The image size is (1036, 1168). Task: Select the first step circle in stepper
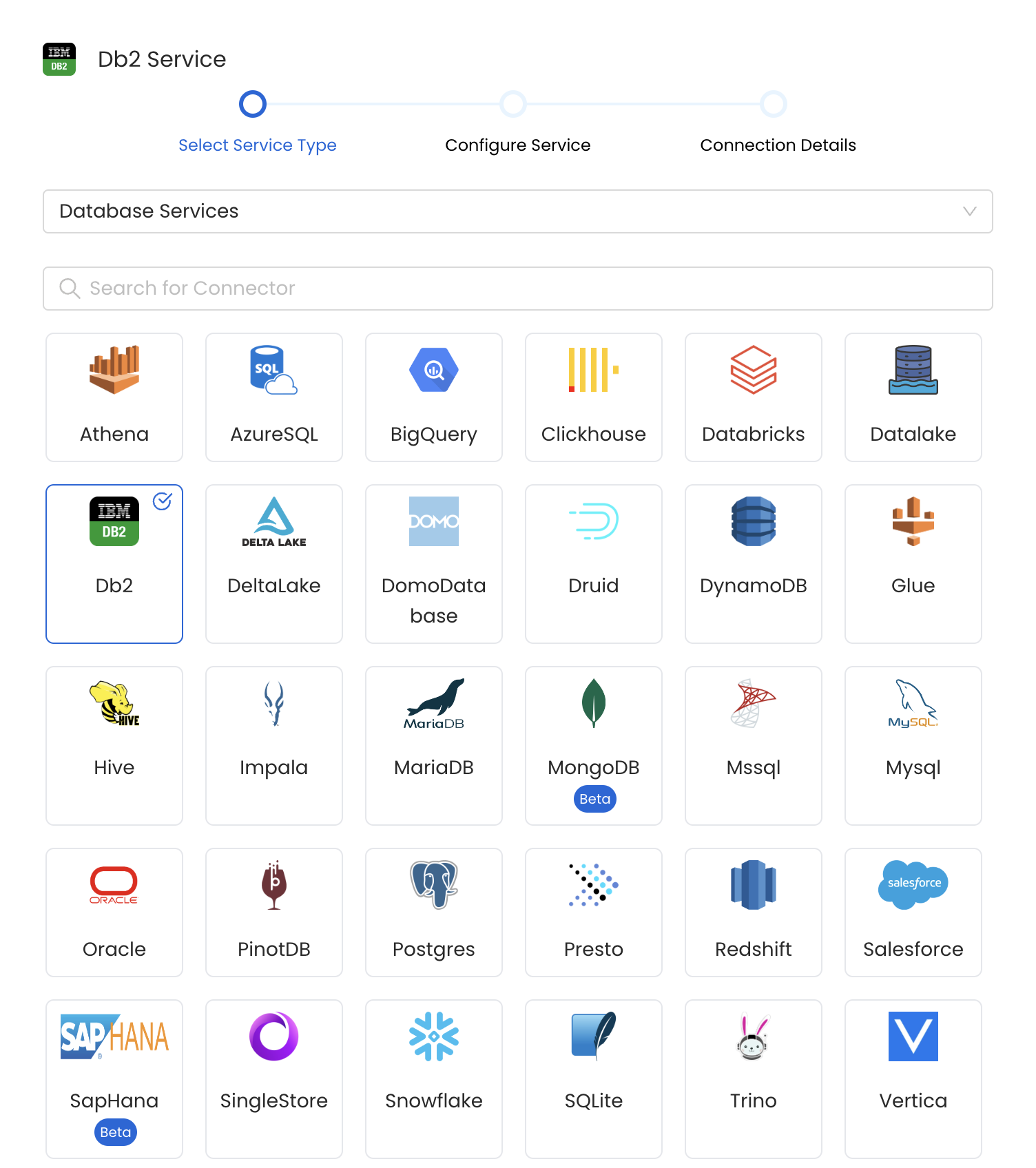[x=253, y=105]
